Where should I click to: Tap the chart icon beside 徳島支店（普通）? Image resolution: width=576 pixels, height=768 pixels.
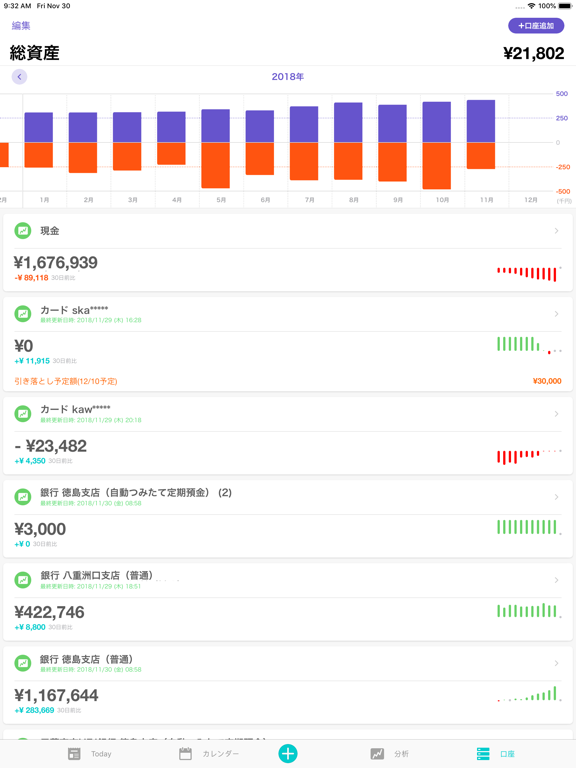point(23,664)
